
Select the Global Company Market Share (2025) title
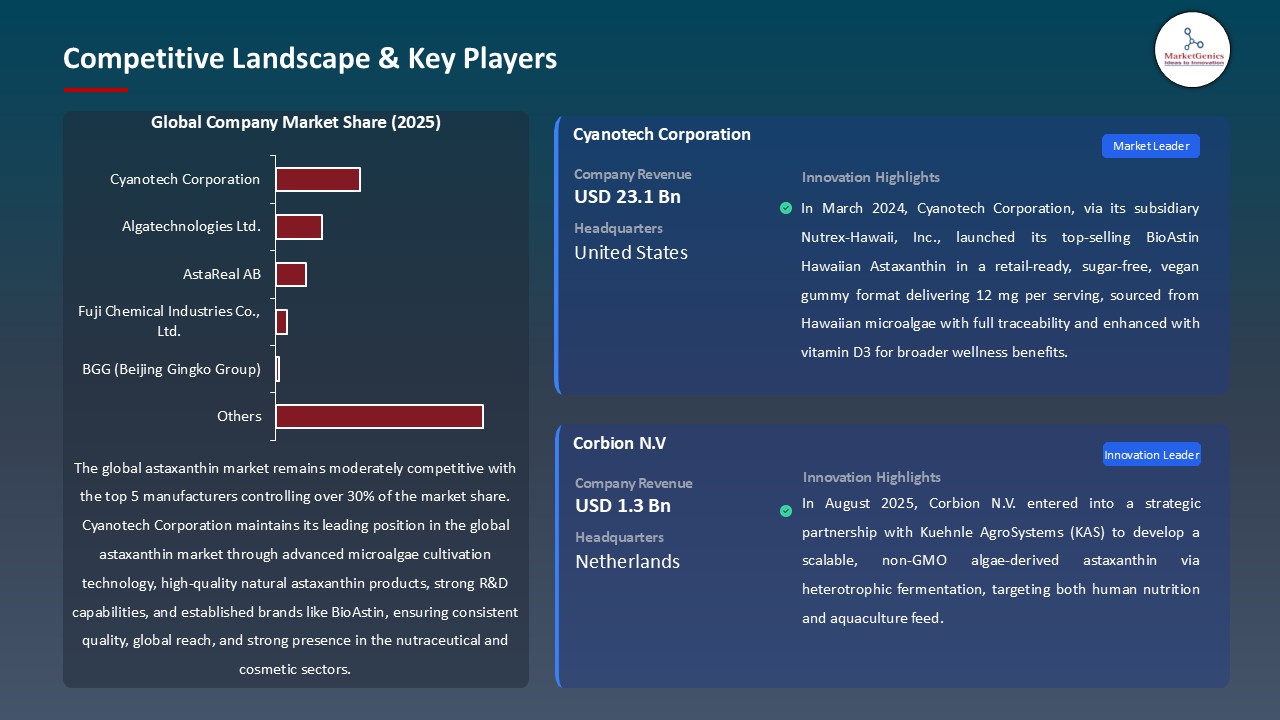(x=295, y=122)
